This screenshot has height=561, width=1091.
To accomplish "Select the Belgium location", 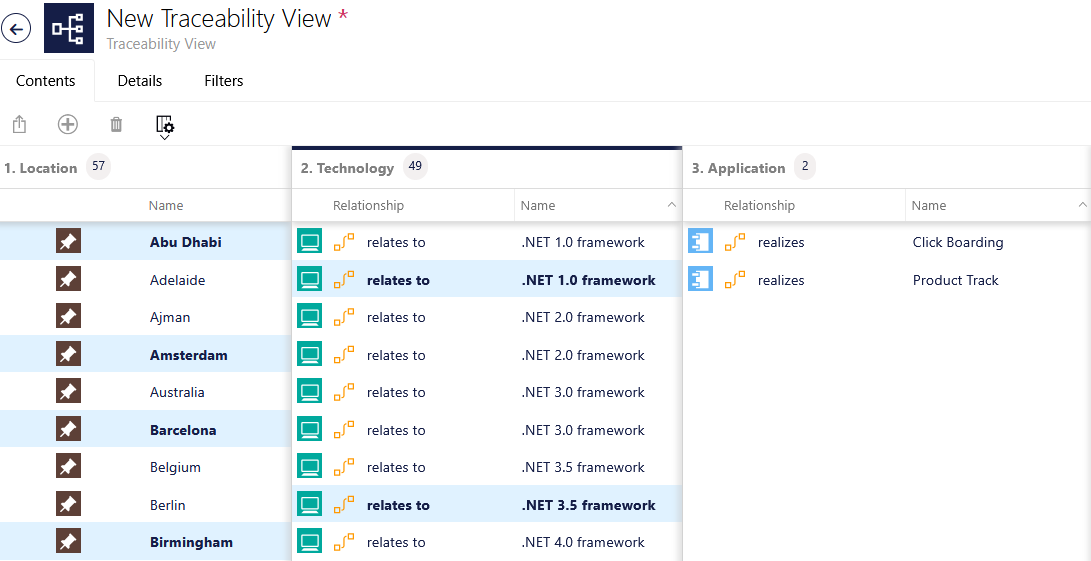I will point(175,467).
